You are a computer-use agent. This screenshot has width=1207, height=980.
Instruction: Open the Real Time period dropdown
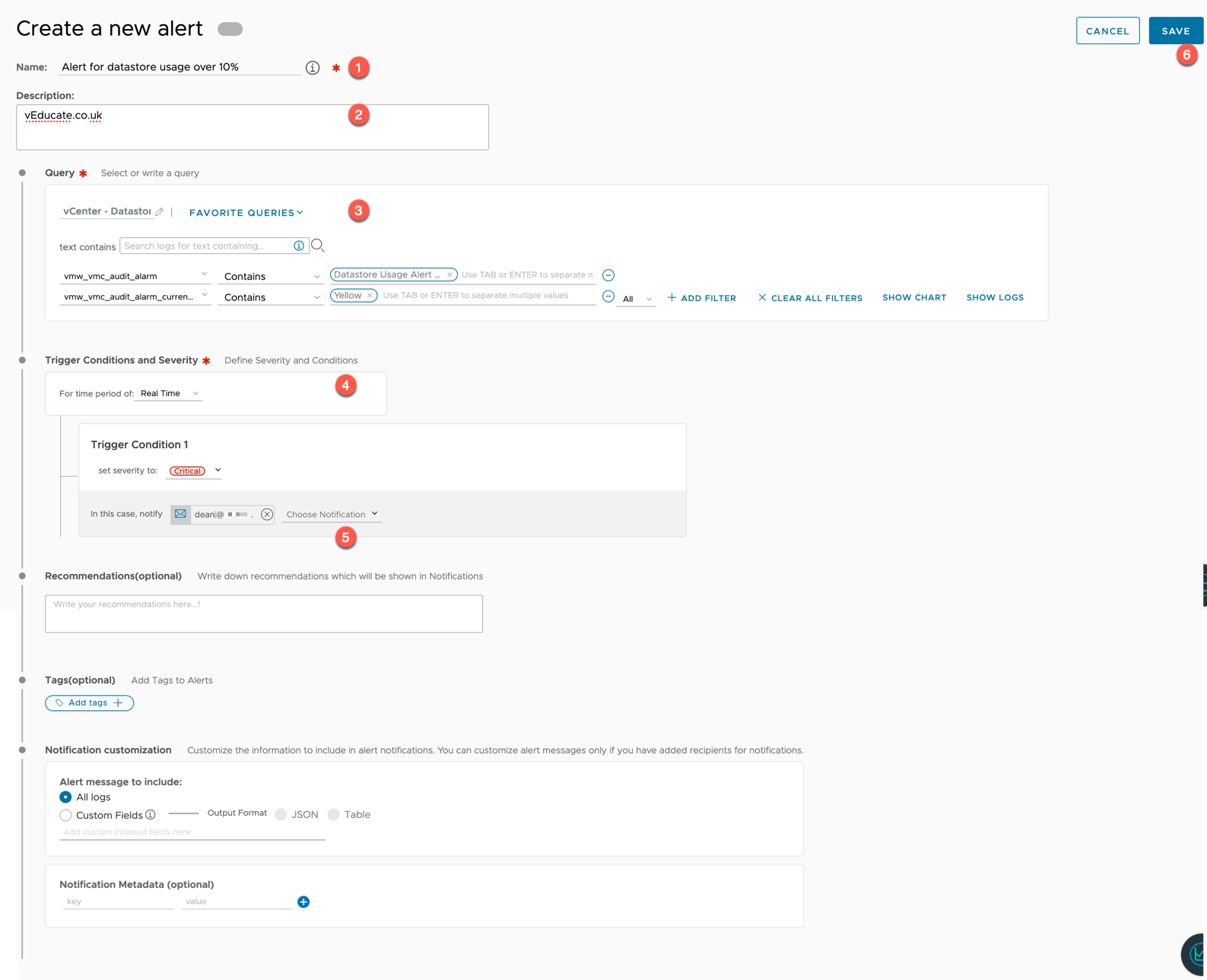[169, 394]
